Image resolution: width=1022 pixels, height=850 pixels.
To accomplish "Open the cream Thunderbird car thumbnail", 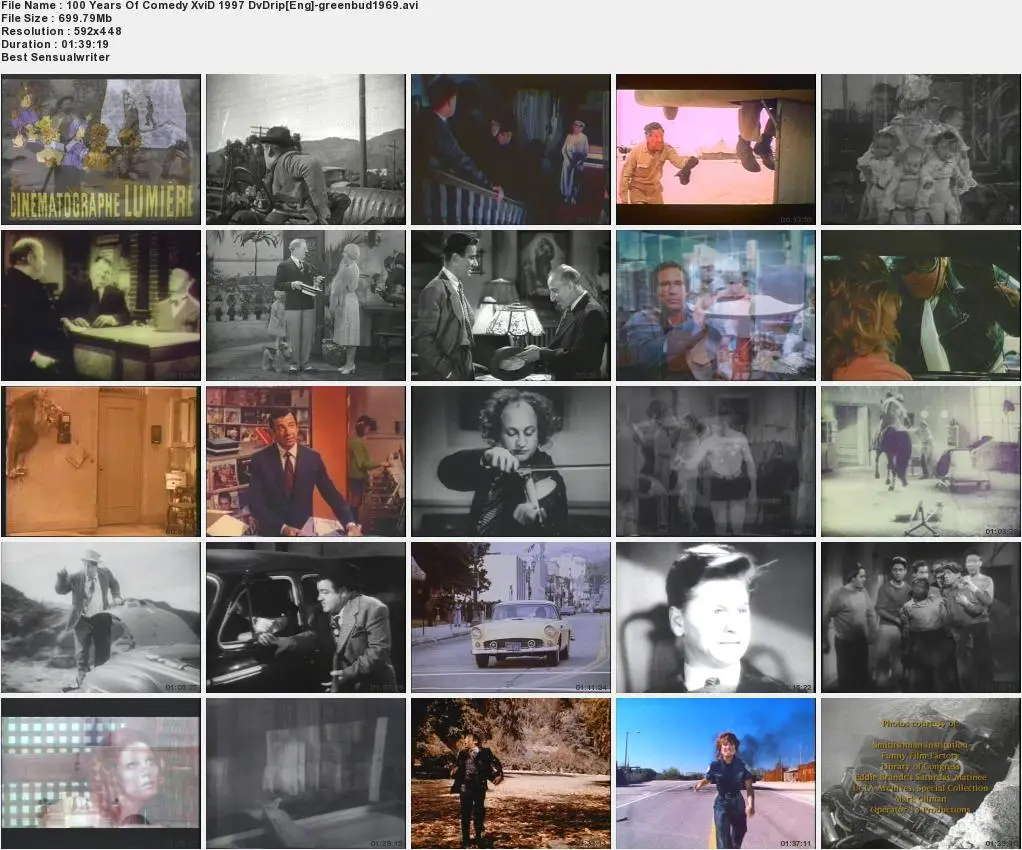I will click(511, 617).
